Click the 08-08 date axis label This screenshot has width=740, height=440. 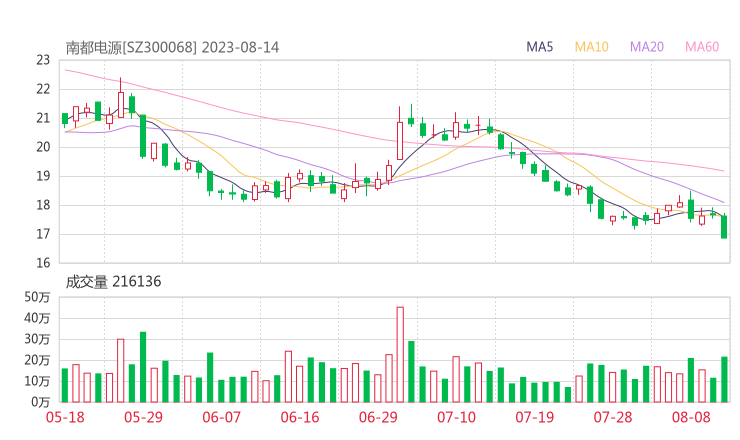tap(691, 417)
